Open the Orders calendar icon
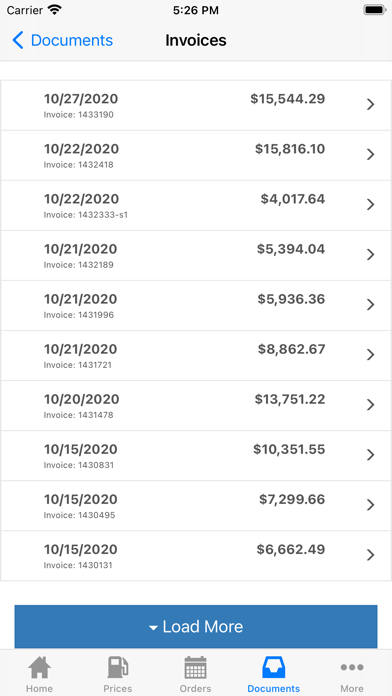This screenshot has width=392, height=696. pyautogui.click(x=195, y=668)
